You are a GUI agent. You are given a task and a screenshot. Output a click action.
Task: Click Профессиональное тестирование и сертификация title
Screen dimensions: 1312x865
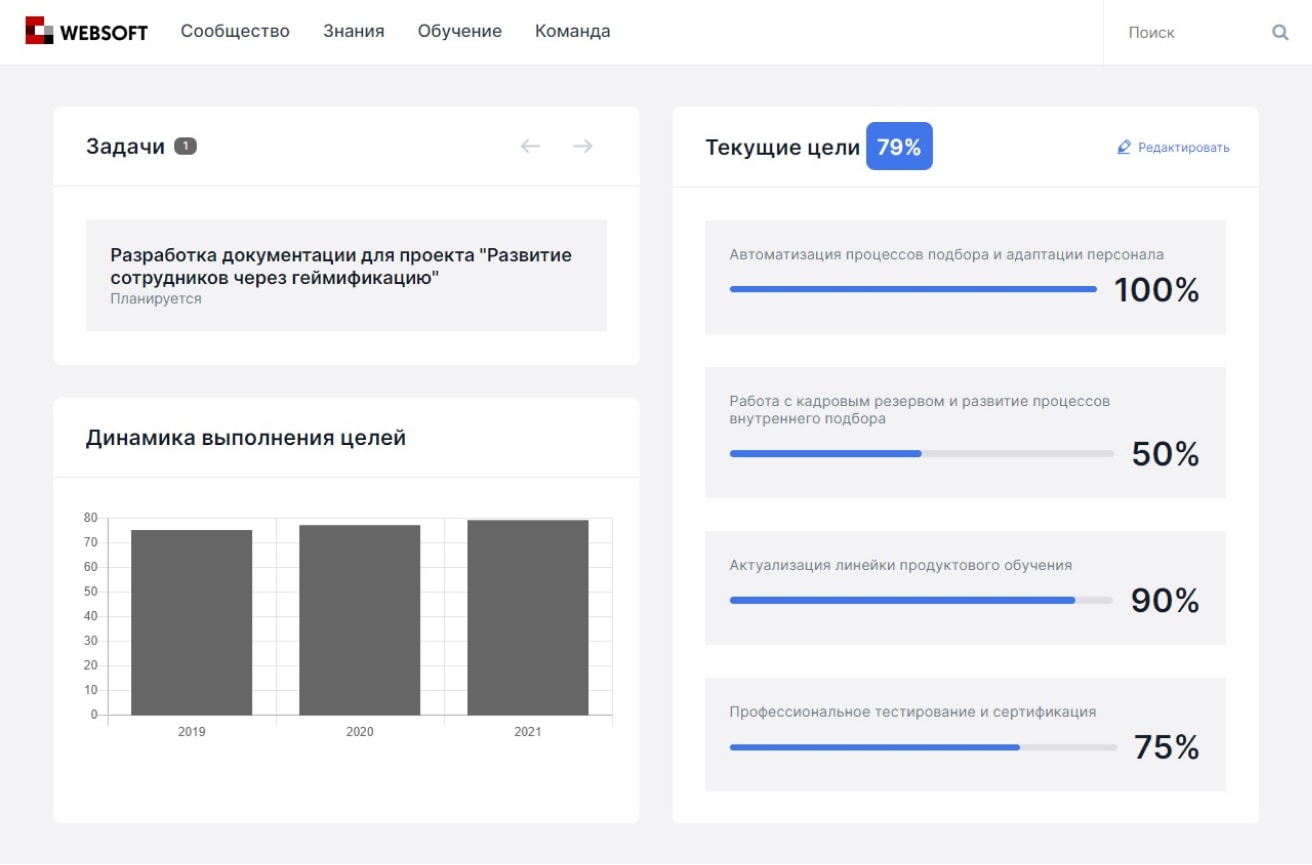coord(913,712)
